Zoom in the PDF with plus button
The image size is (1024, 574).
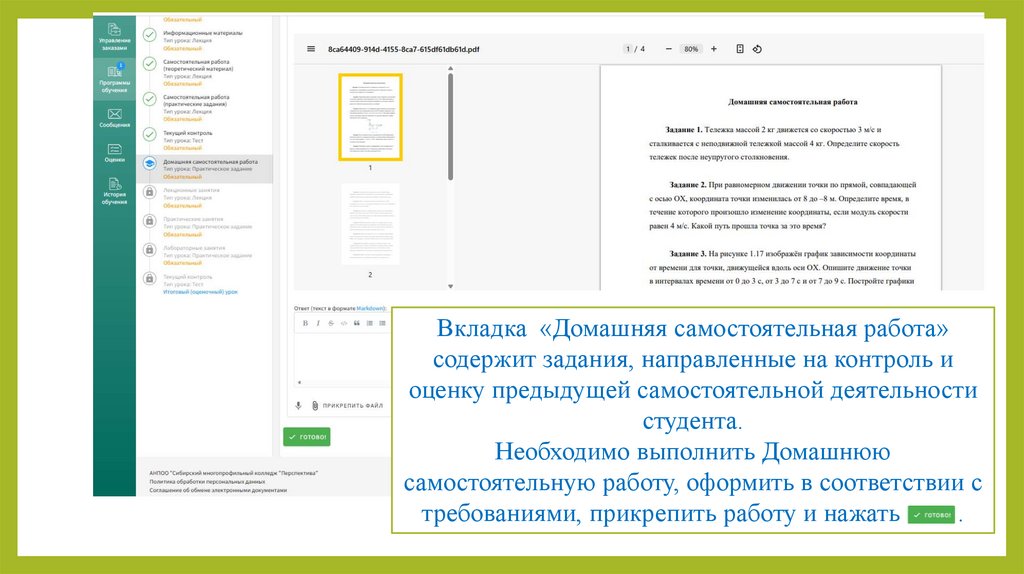[714, 49]
